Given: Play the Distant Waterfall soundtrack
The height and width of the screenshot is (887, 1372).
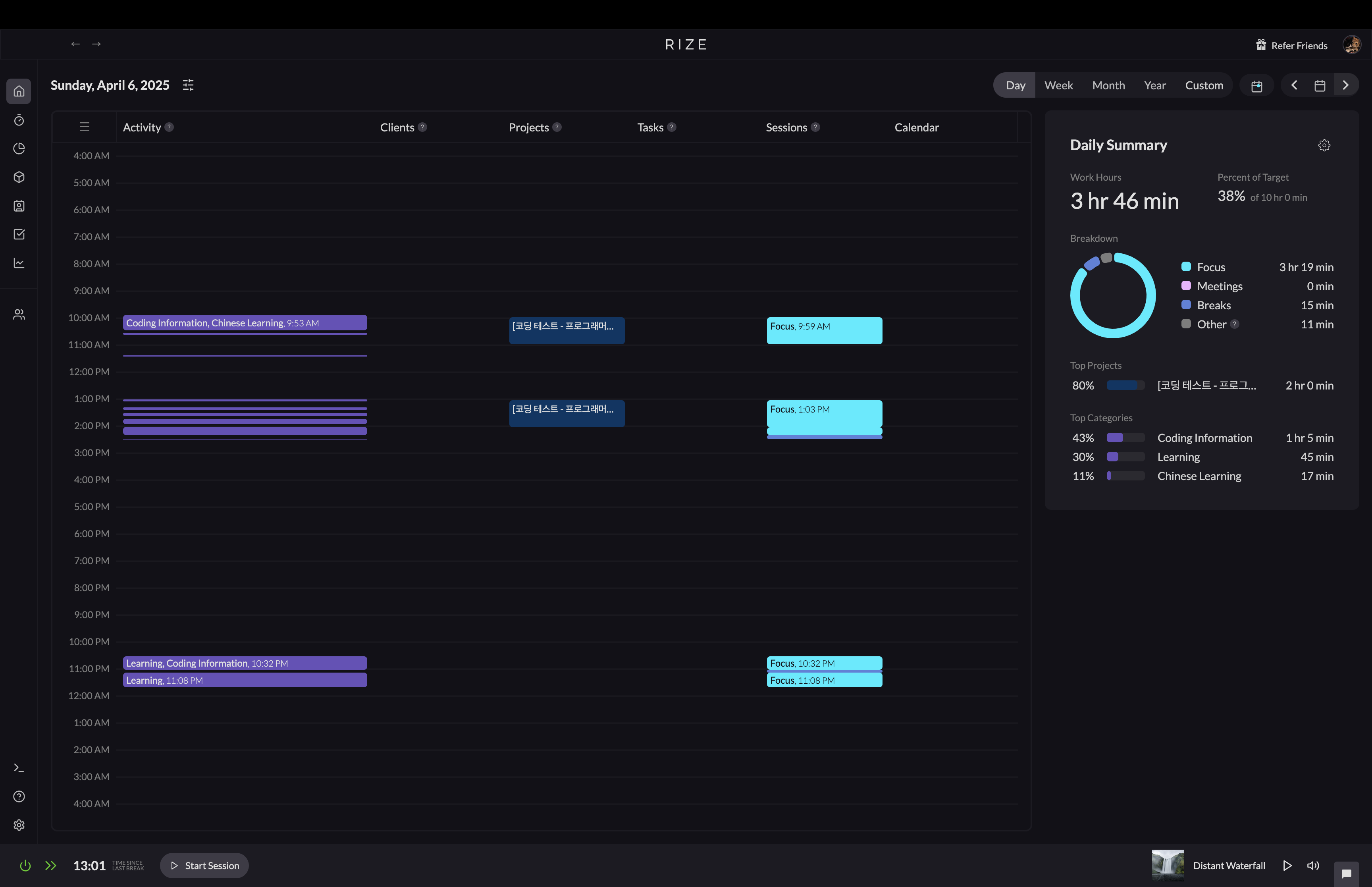Looking at the screenshot, I should (1287, 866).
